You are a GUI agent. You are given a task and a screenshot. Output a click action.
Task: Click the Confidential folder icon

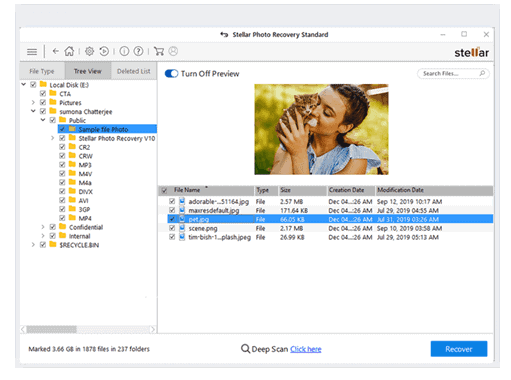point(62,226)
